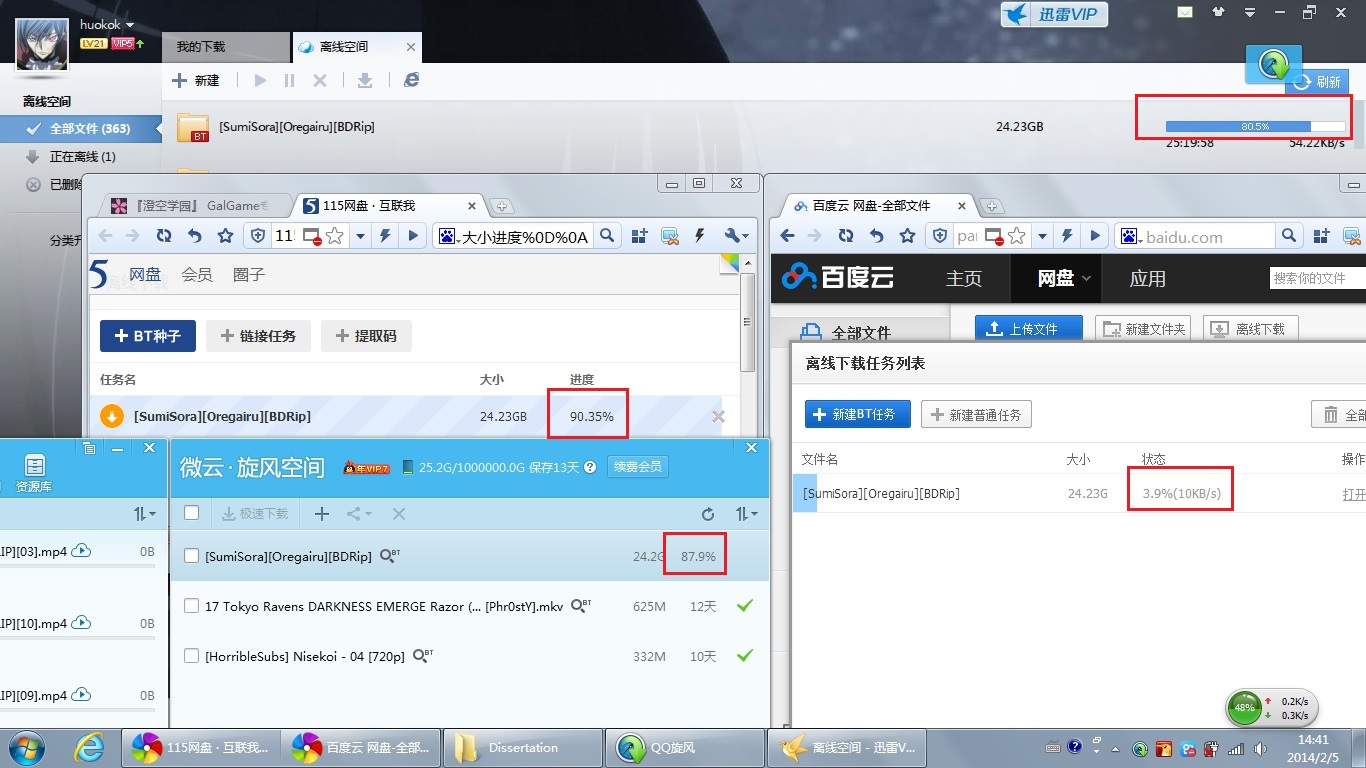Open the IE browser icon in Xunlei toolbar
This screenshot has height=768, width=1366.
[411, 80]
